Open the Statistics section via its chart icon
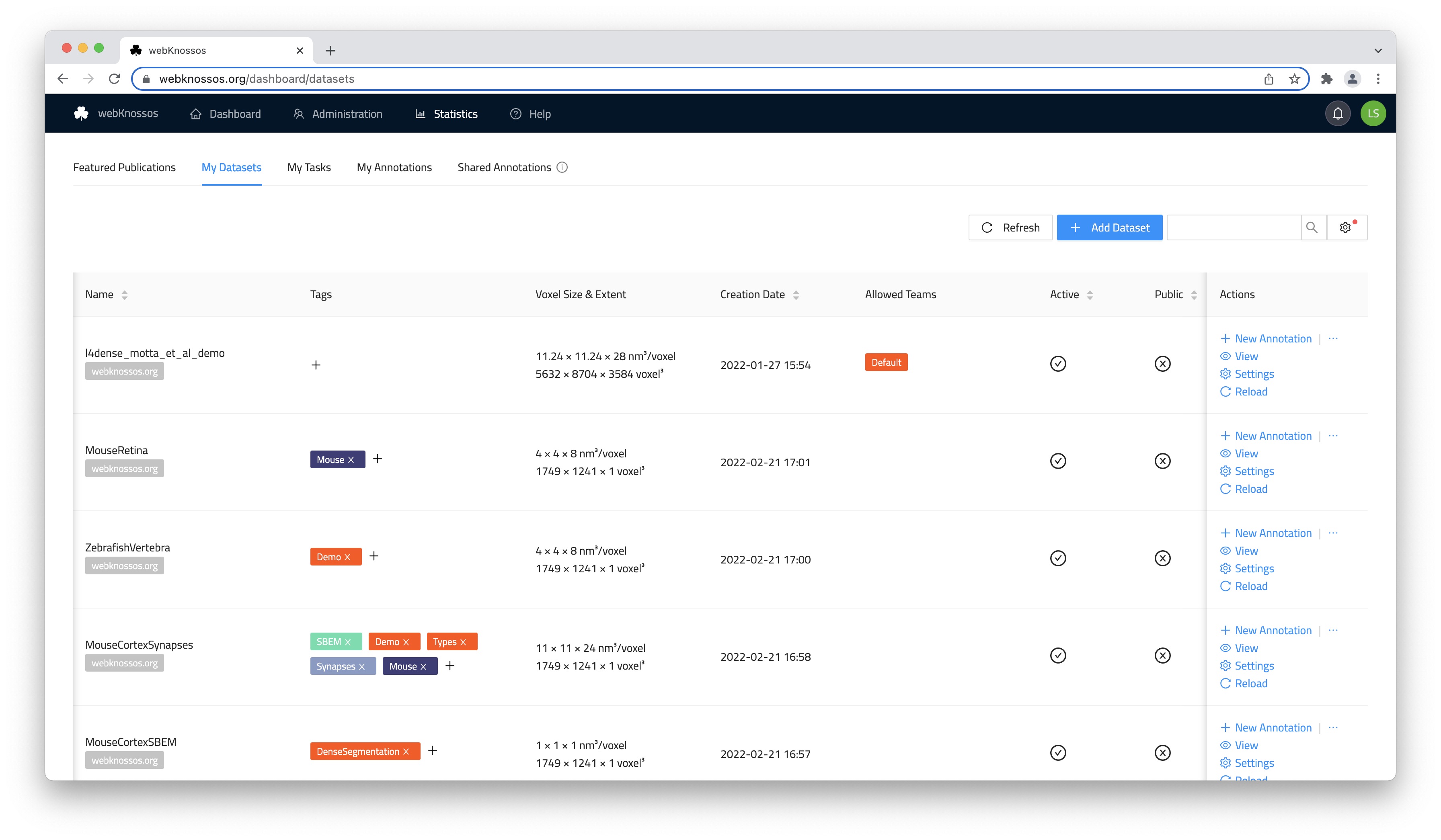This screenshot has height=840, width=1441. (x=421, y=114)
